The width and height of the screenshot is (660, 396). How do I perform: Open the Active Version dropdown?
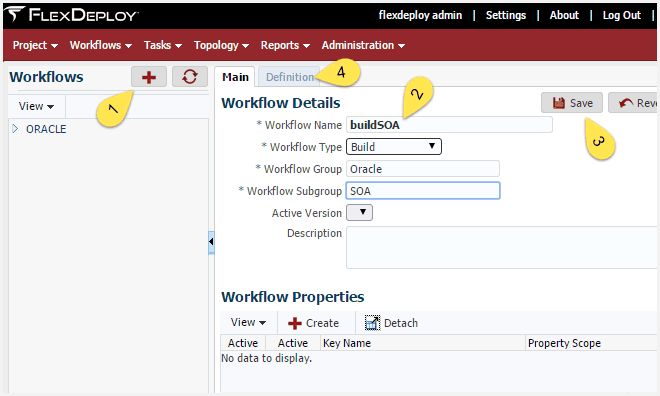[x=359, y=213]
